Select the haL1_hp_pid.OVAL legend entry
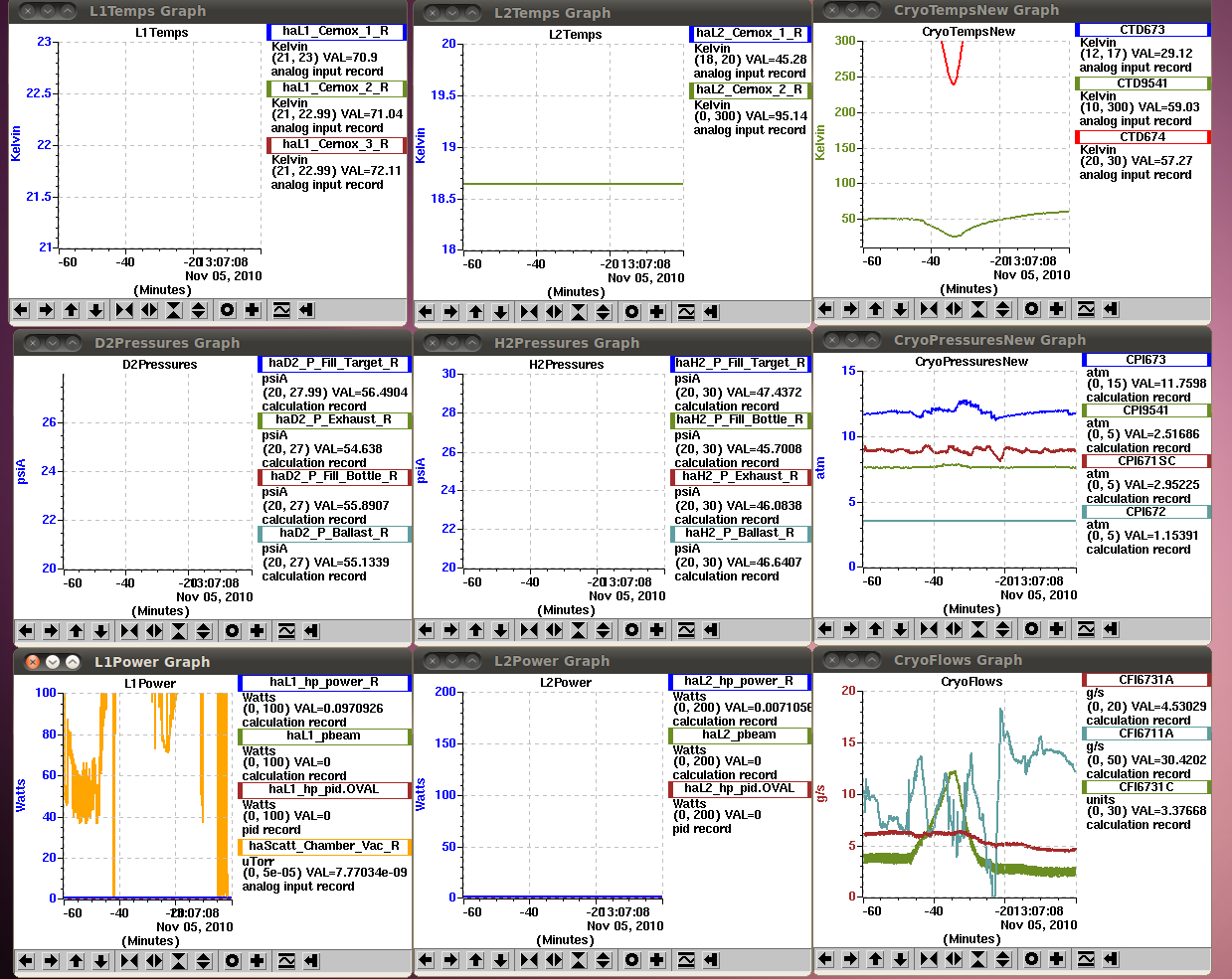 (324, 790)
